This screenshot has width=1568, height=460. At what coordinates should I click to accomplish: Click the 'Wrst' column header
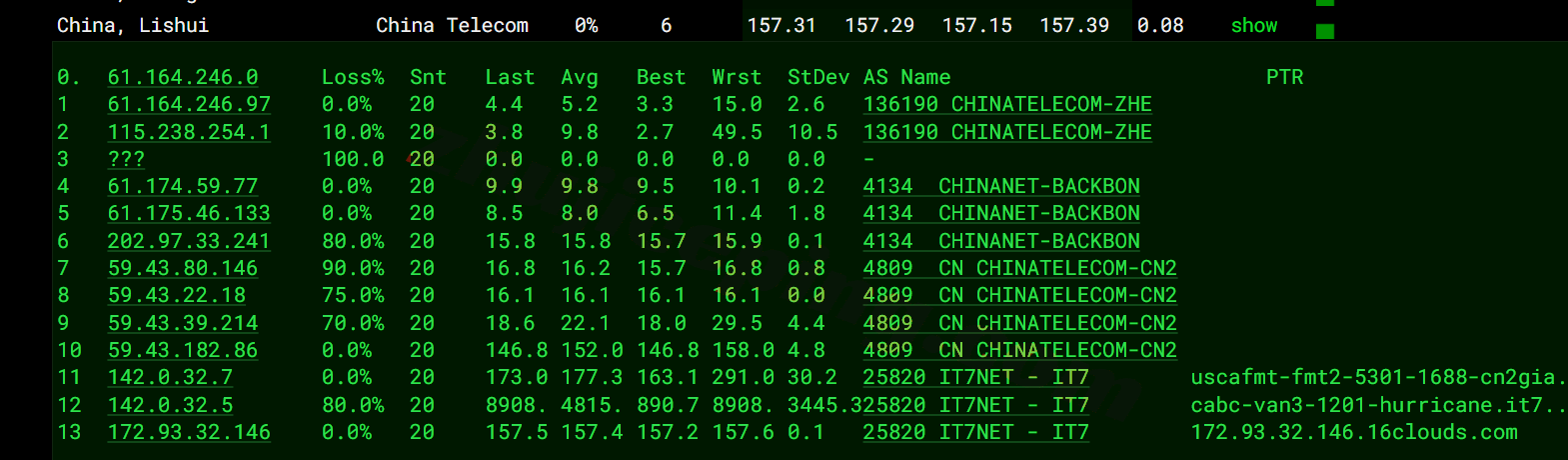tap(737, 77)
